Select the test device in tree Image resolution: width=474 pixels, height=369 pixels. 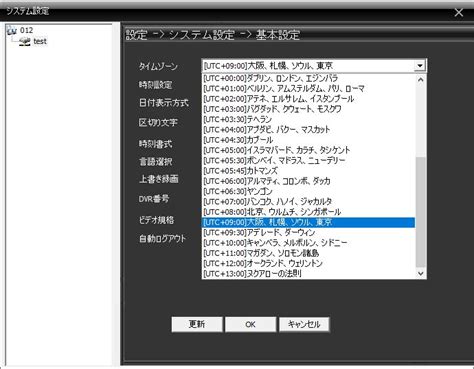[x=40, y=41]
